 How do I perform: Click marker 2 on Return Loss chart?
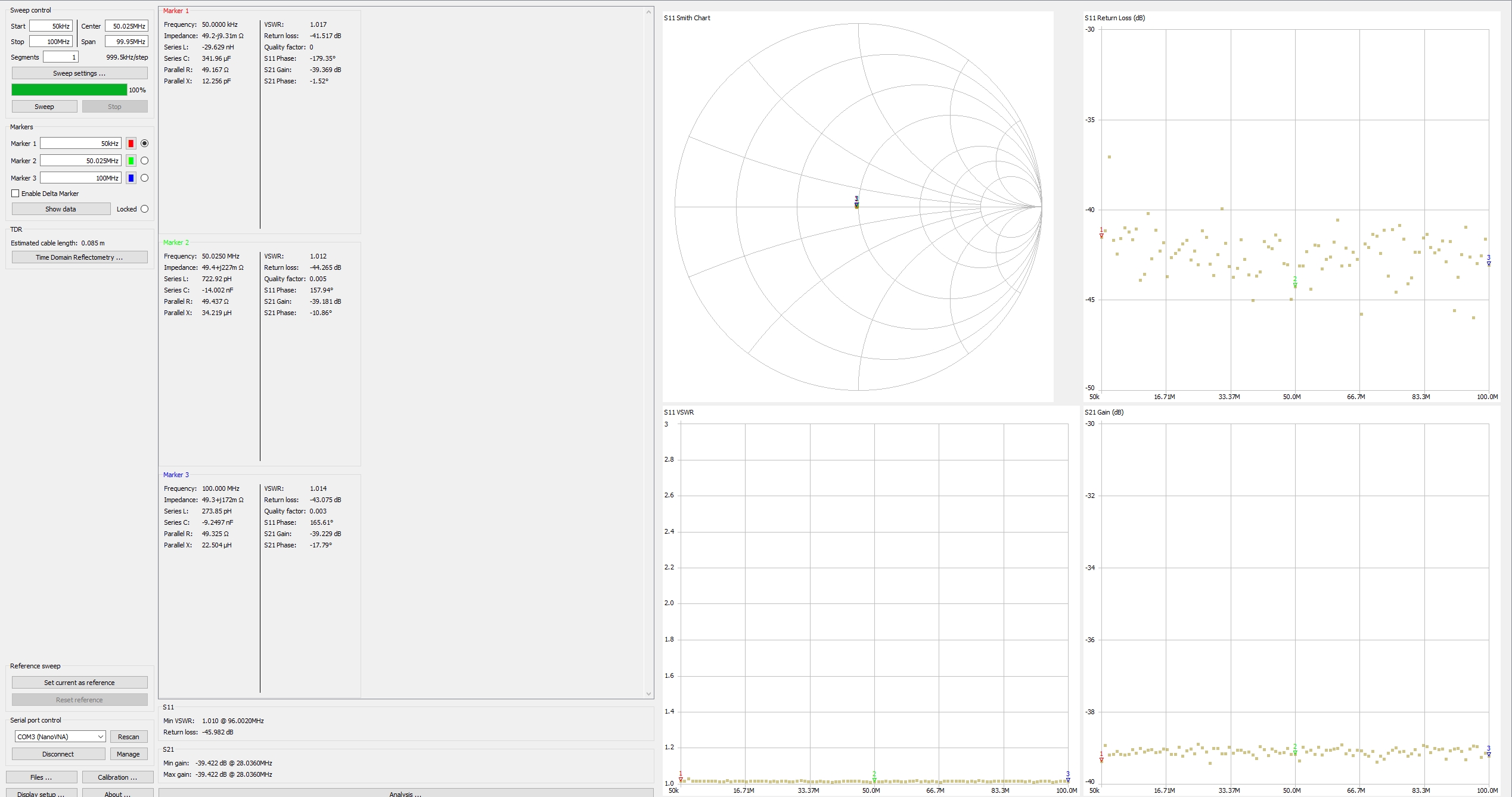point(1295,283)
